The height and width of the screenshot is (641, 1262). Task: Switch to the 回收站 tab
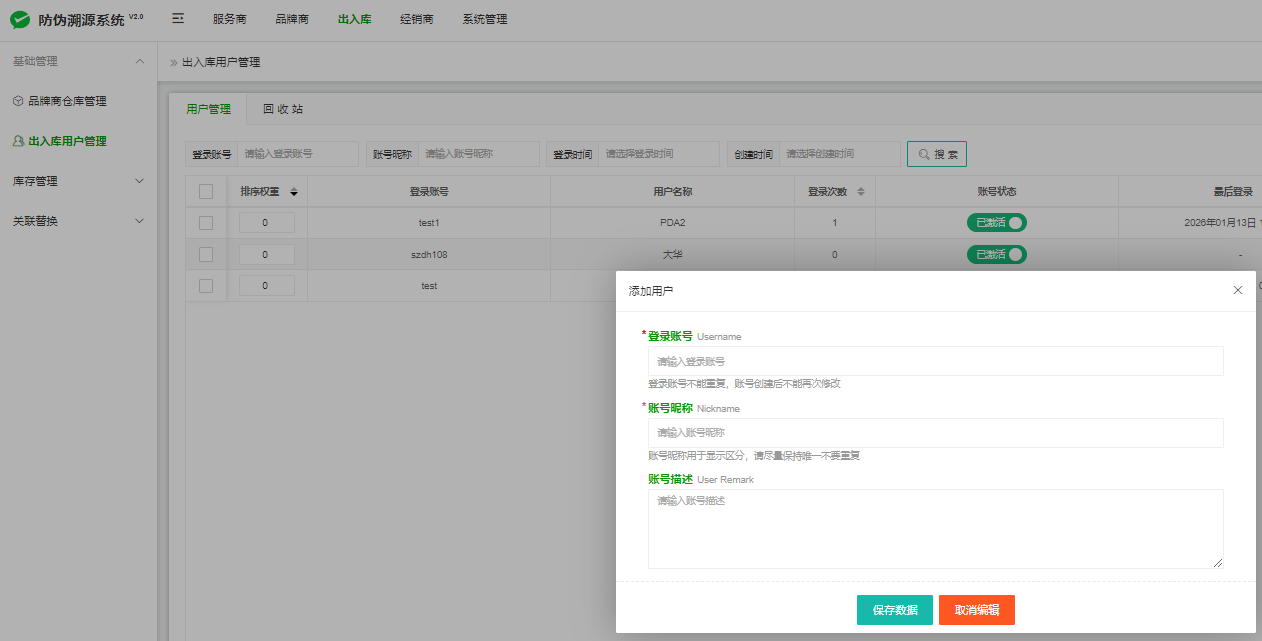point(283,109)
